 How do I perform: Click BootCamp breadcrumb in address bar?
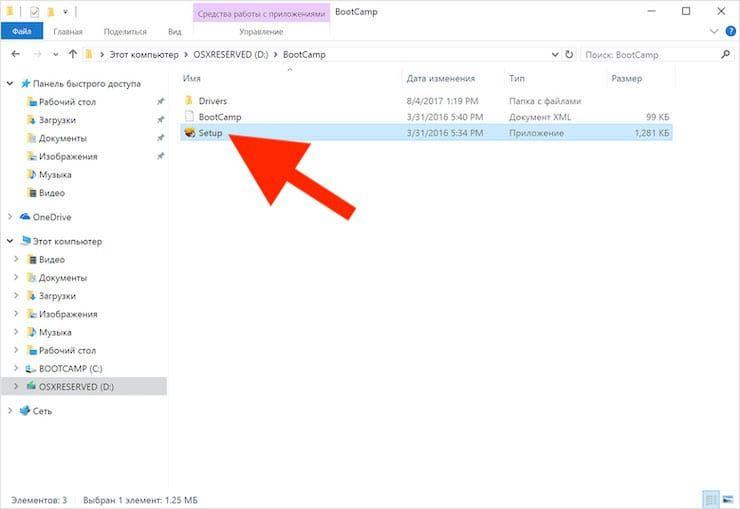[x=304, y=55]
